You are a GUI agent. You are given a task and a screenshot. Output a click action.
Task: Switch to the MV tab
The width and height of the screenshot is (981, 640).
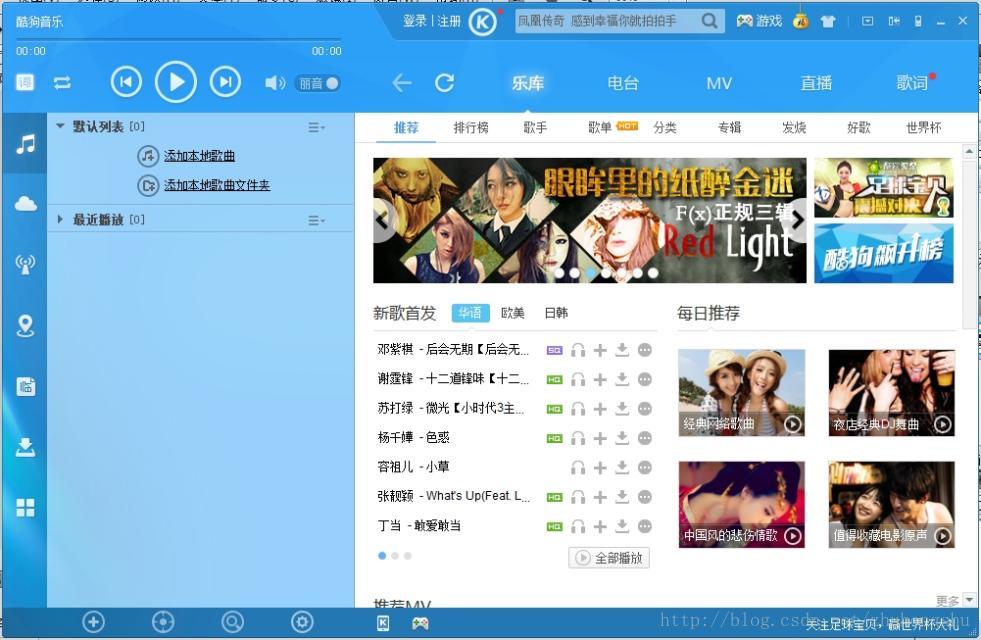(719, 83)
